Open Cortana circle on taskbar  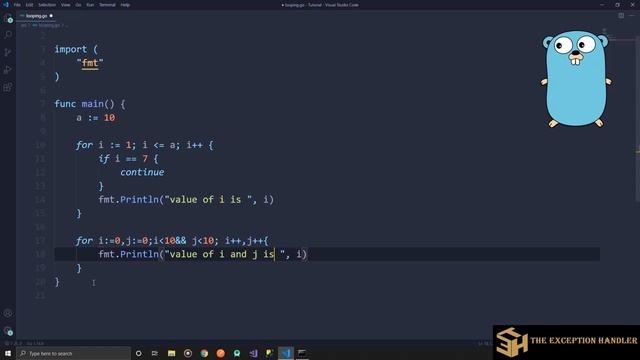pos(138,353)
